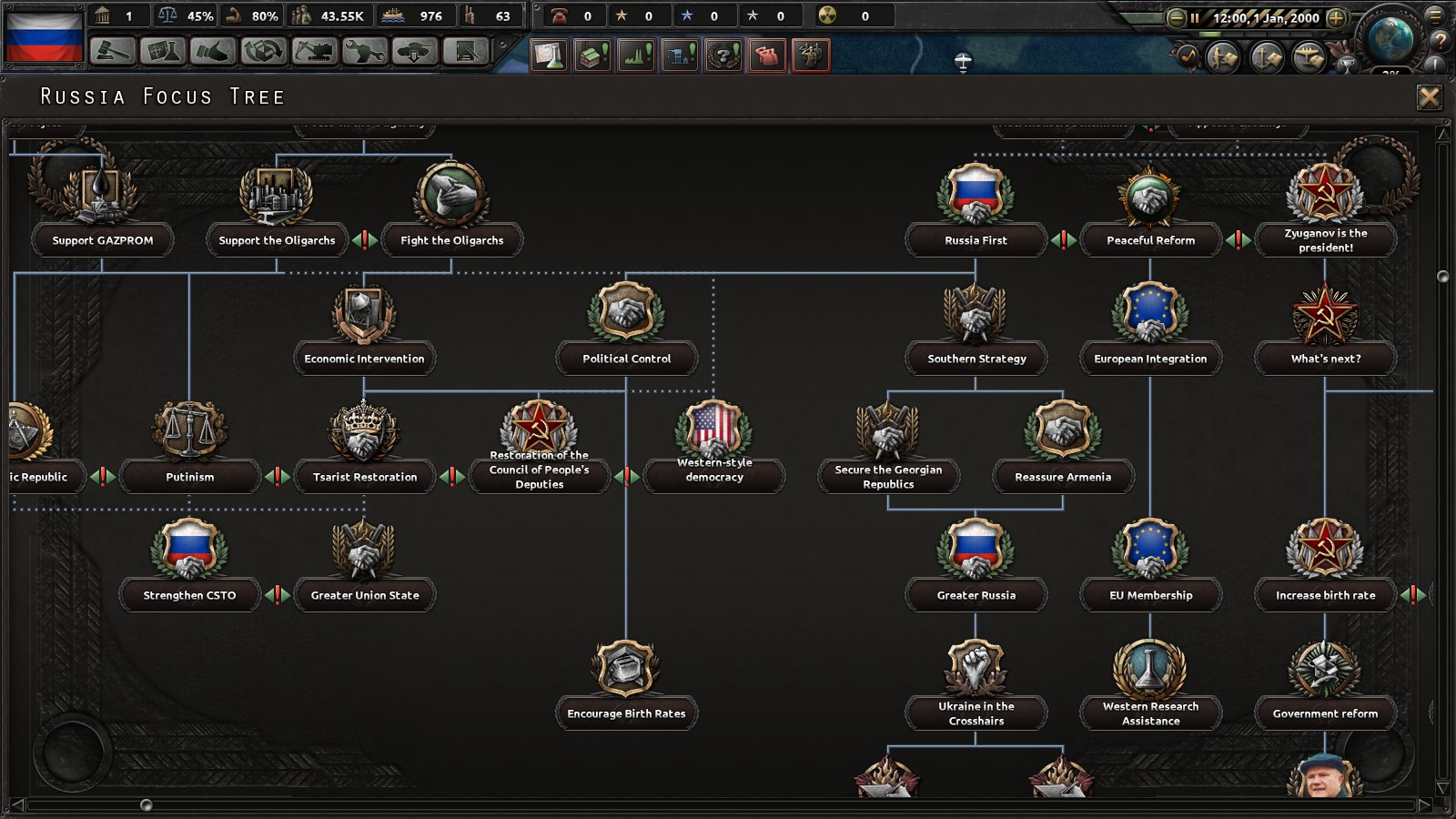Open the Construction crane icon
This screenshot has height=819, width=1456.
pyautogui.click(x=314, y=52)
